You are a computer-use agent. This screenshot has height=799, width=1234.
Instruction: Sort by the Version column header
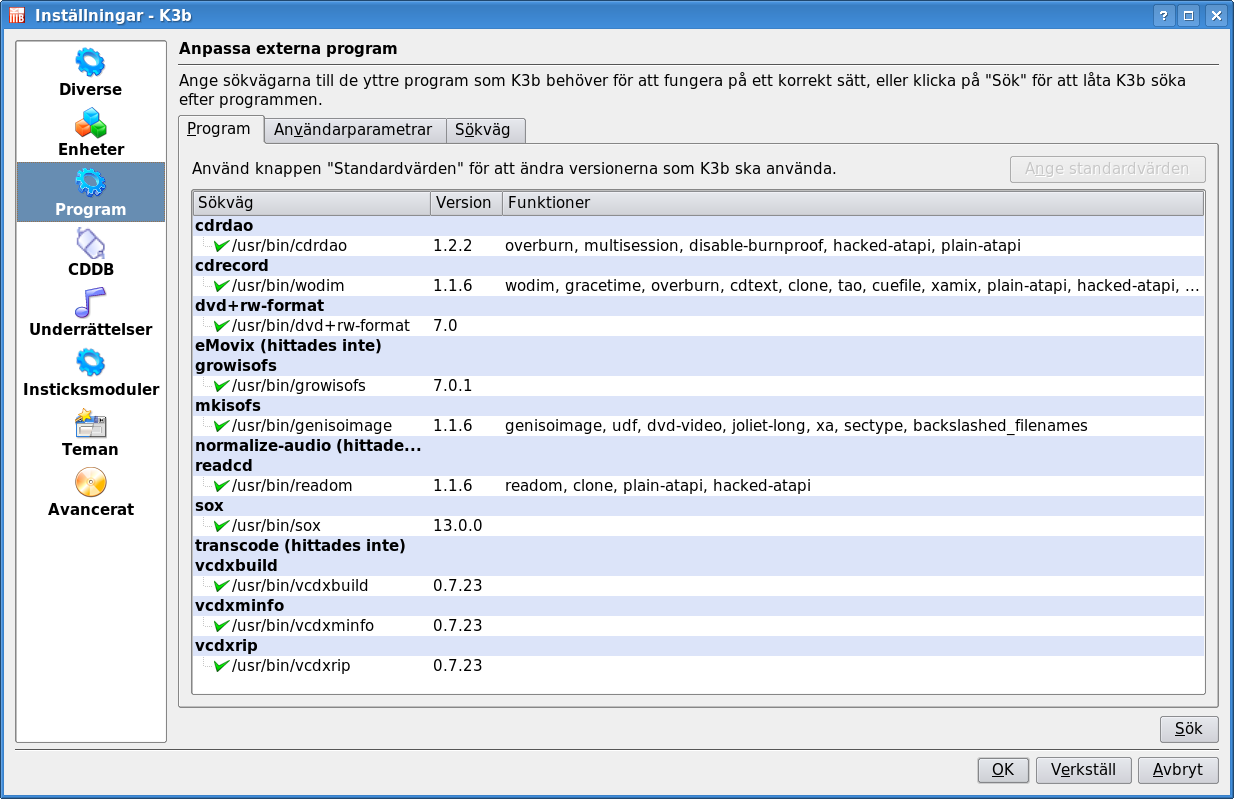(466, 203)
